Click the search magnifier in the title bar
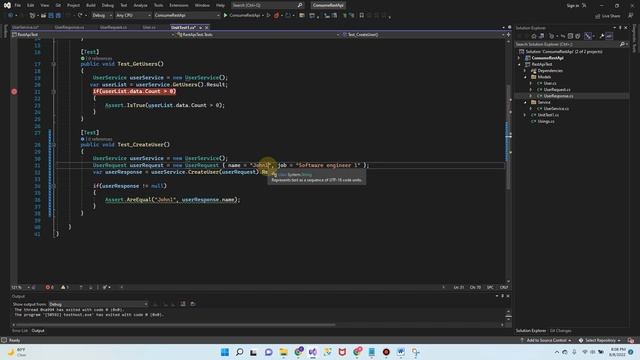The width and height of the screenshot is (640, 360). click(x=300, y=5)
